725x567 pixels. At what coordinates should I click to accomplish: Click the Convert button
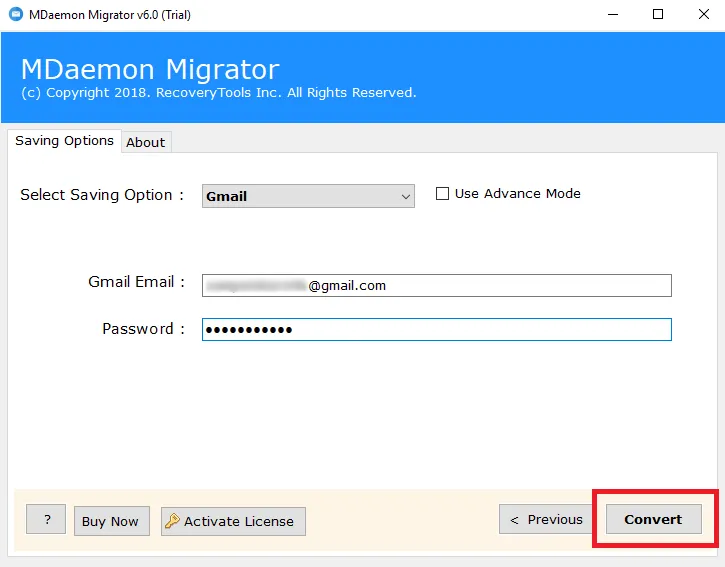[x=653, y=519]
